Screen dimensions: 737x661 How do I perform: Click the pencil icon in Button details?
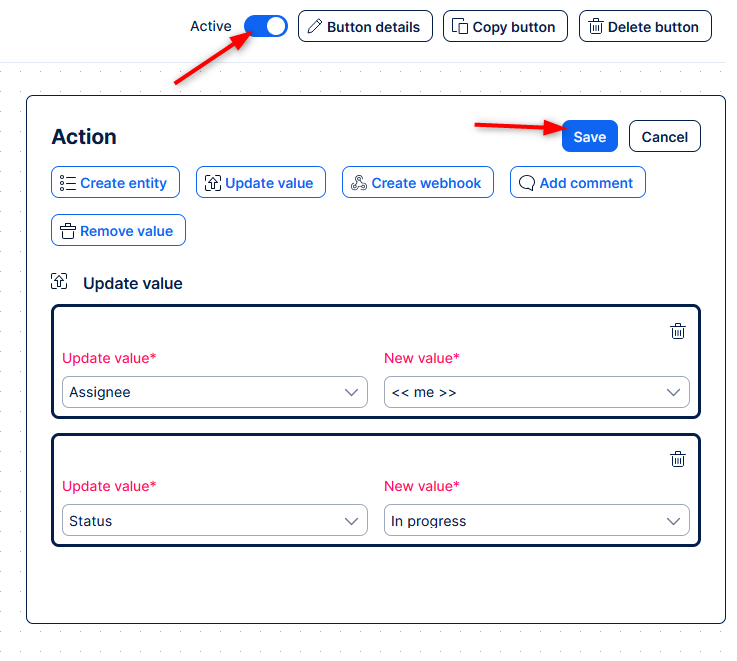[x=314, y=27]
